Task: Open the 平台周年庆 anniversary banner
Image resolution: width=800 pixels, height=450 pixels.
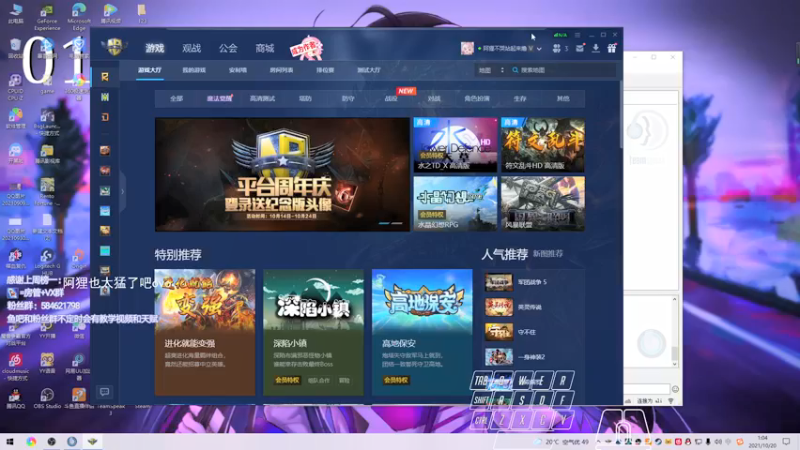Action: pyautogui.click(x=282, y=174)
